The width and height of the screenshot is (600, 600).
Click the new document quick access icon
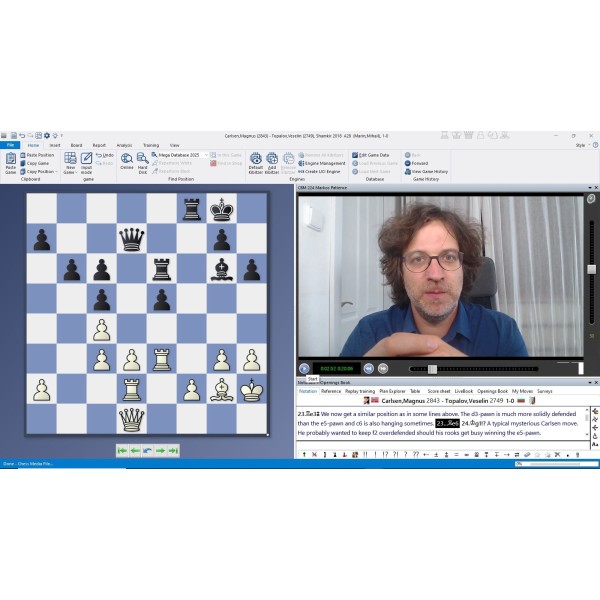click(14, 135)
